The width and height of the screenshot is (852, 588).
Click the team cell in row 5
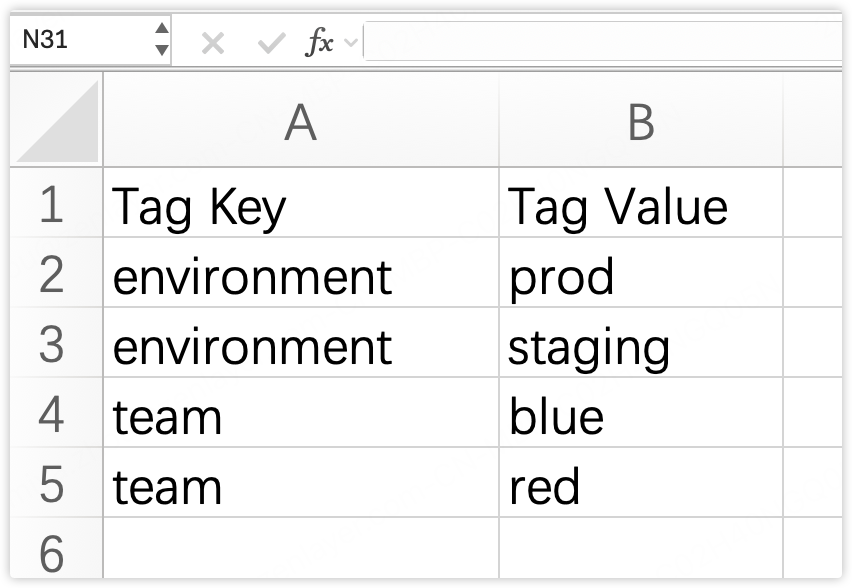(300, 485)
